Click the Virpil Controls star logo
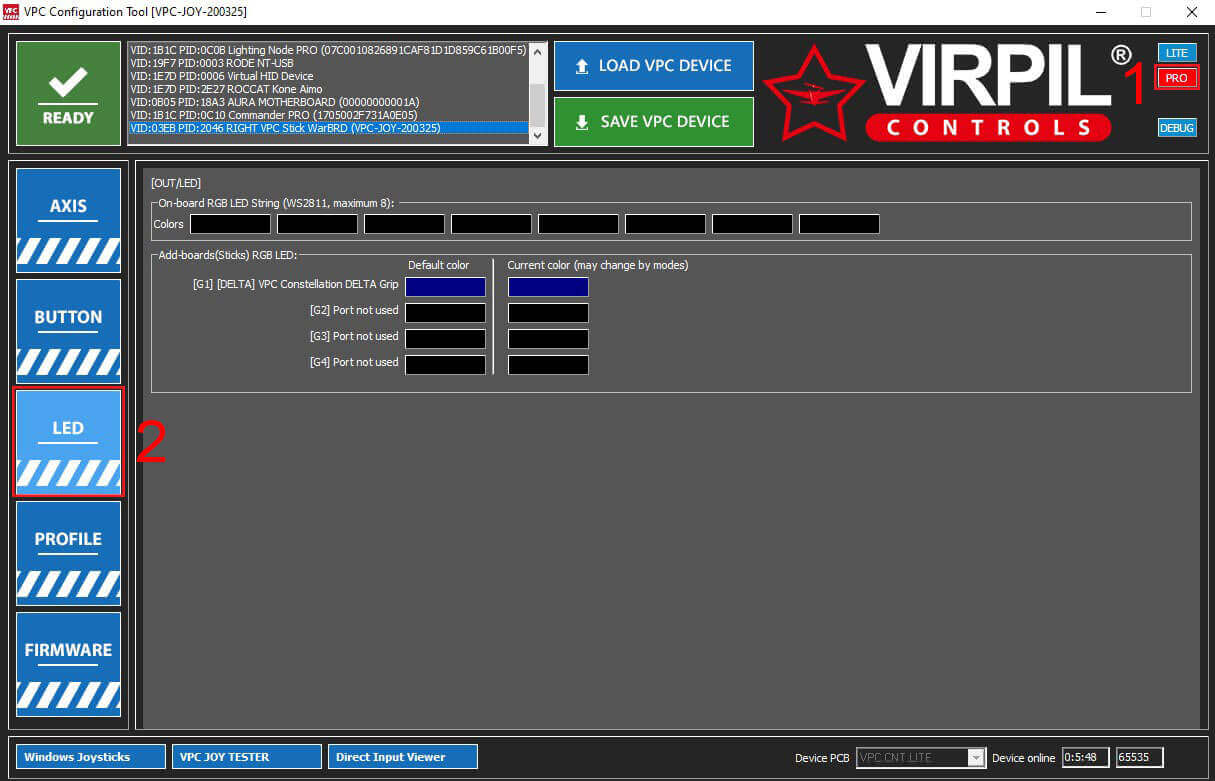Screen dimensions: 1215x781 (814, 92)
